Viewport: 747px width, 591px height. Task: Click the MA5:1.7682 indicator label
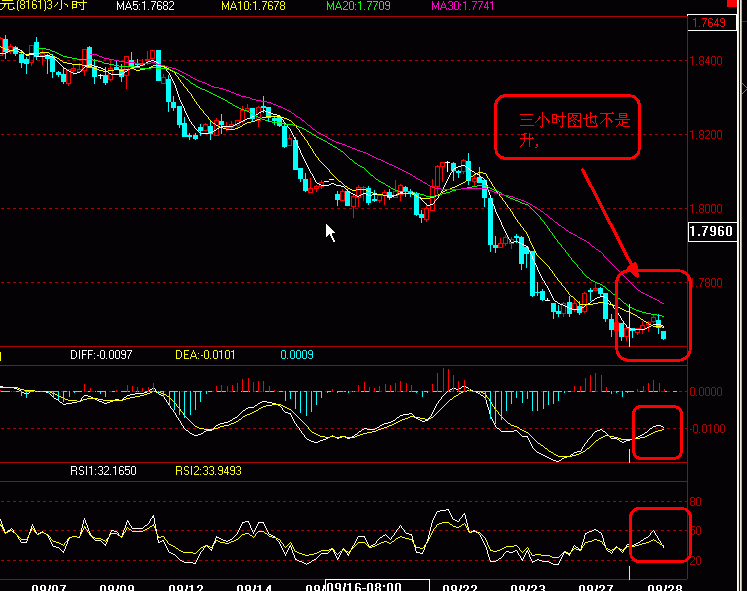pyautogui.click(x=145, y=6)
